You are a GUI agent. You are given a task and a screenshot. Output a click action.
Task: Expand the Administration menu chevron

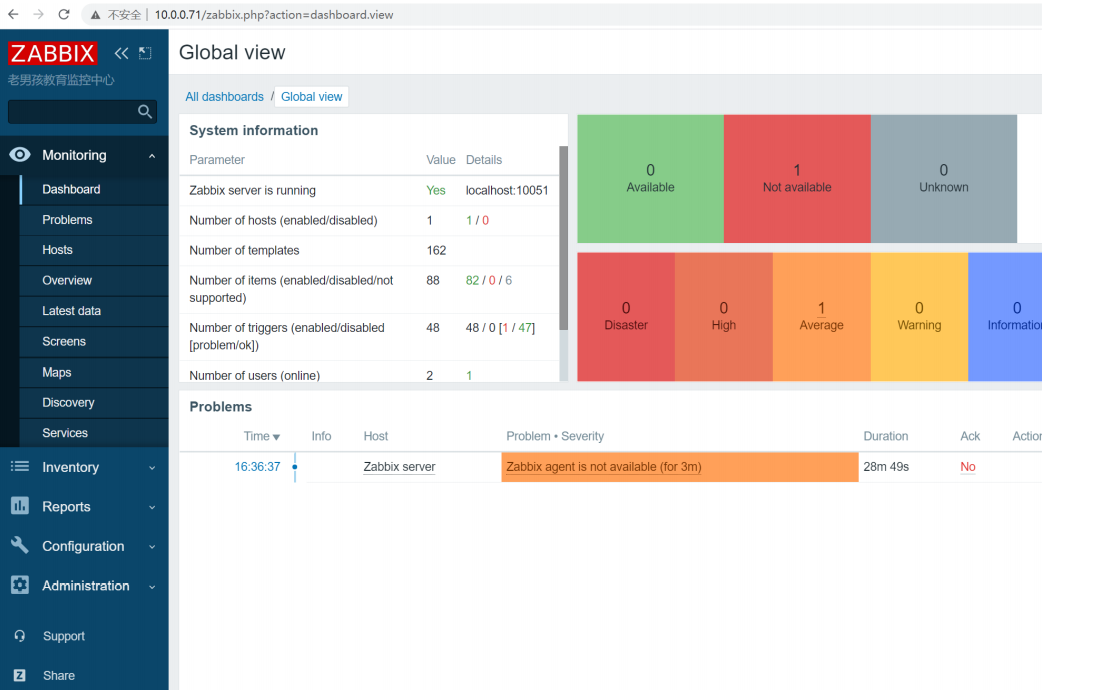pyautogui.click(x=152, y=586)
